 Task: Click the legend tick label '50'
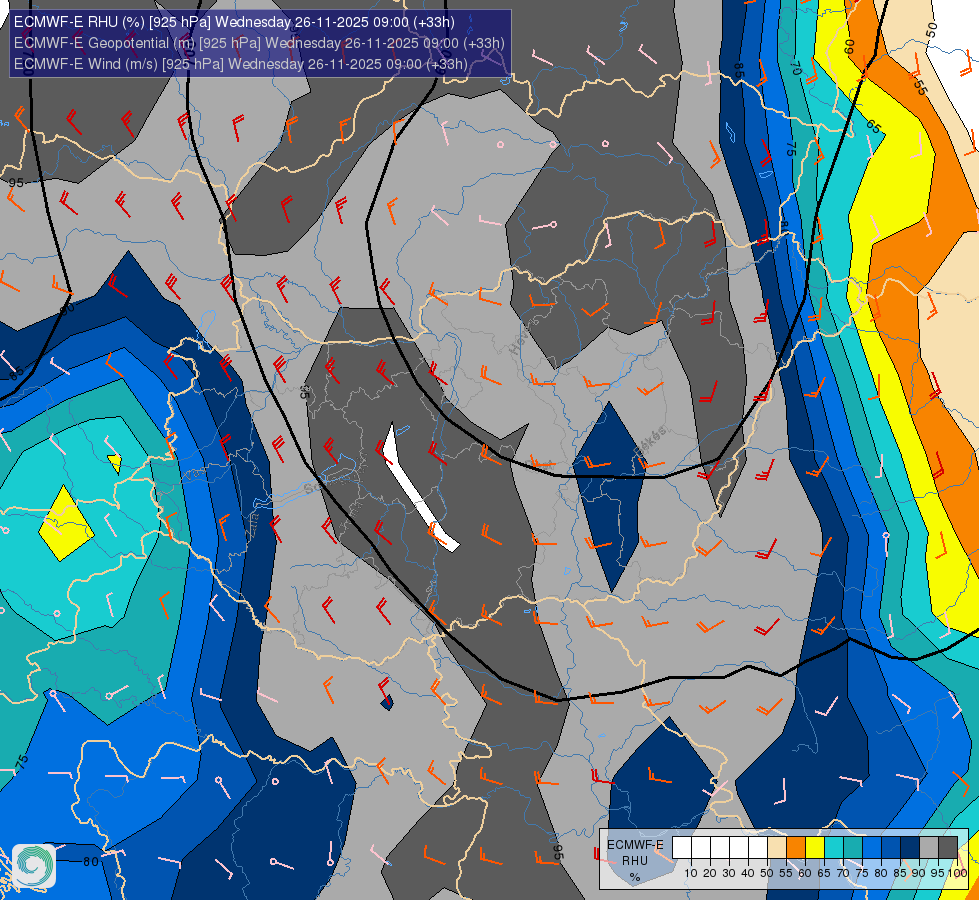[x=767, y=873]
